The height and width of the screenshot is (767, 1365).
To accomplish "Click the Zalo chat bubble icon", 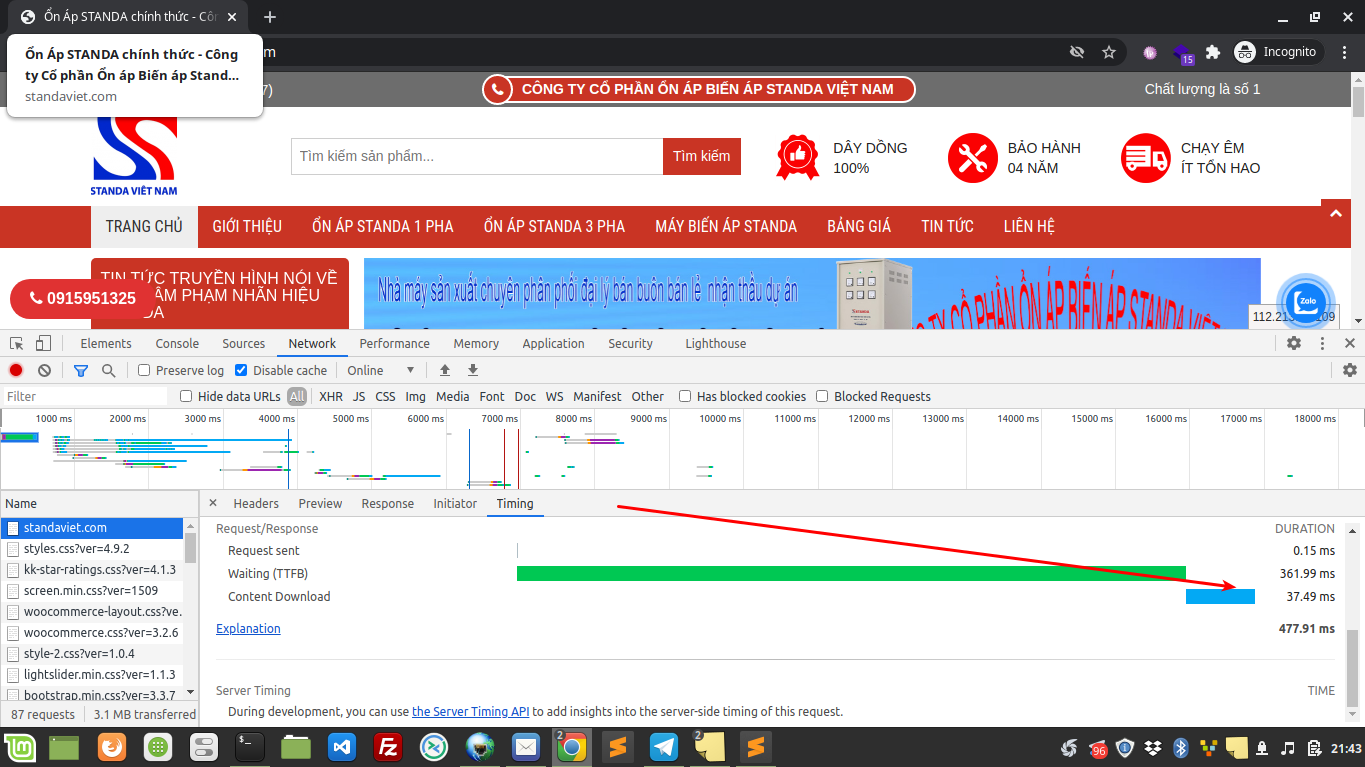I will 1305,302.
